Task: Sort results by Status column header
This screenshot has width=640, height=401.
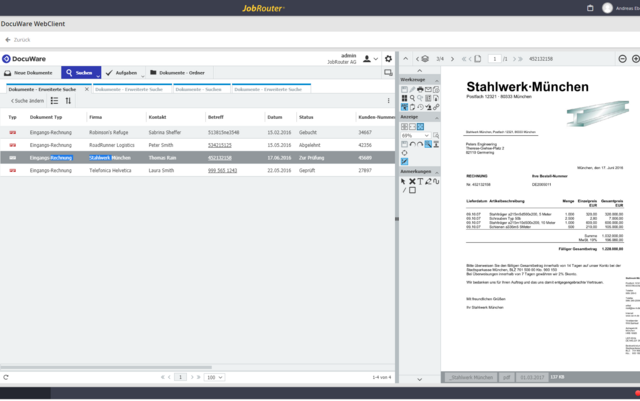Action: [306, 117]
